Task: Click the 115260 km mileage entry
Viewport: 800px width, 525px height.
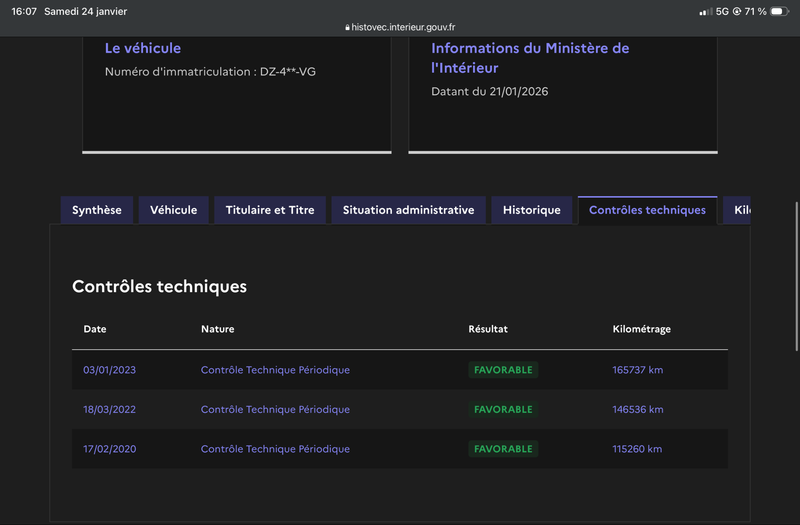Action: point(637,449)
